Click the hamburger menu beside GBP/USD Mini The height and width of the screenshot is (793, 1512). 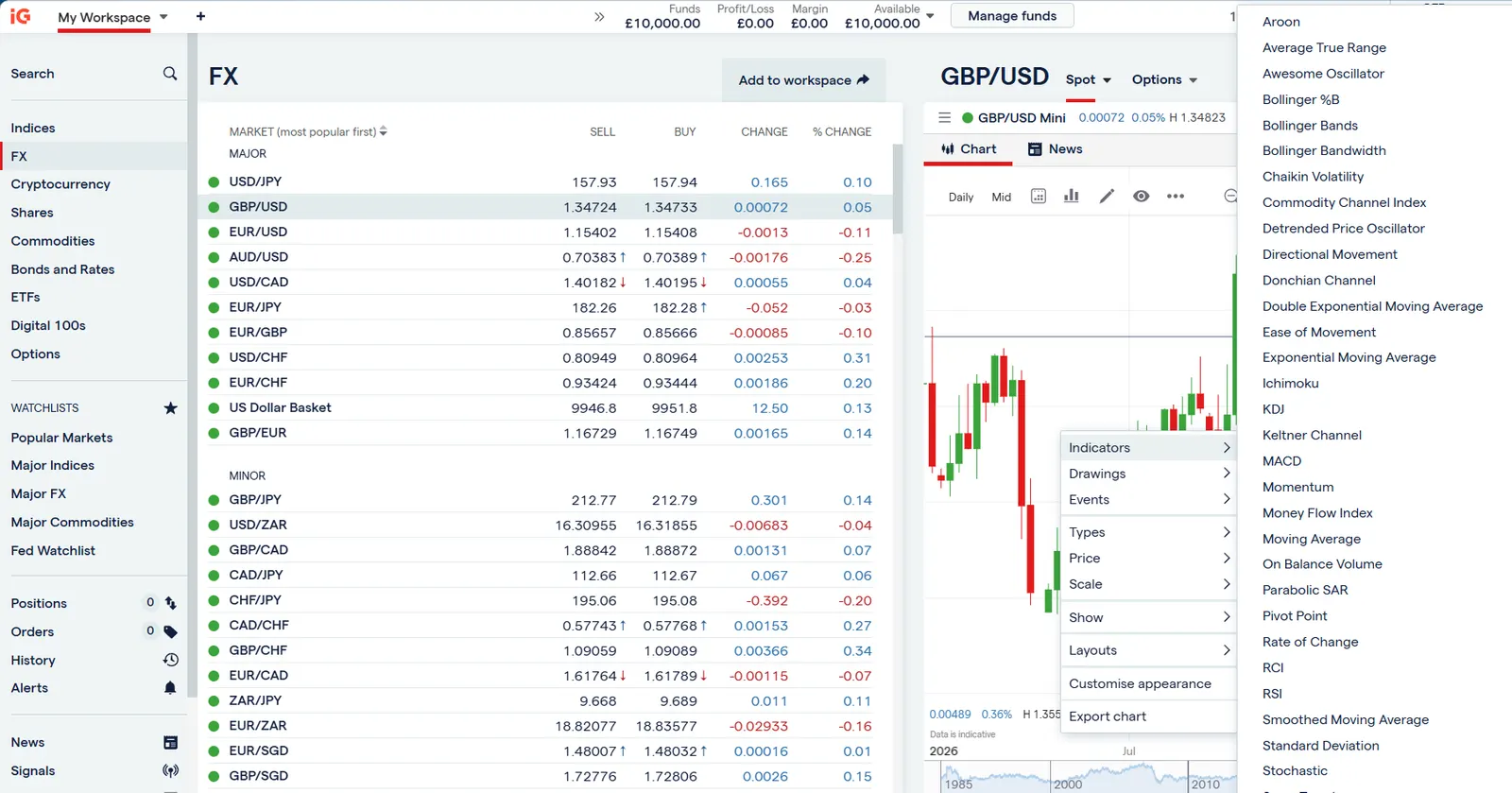[944, 117]
